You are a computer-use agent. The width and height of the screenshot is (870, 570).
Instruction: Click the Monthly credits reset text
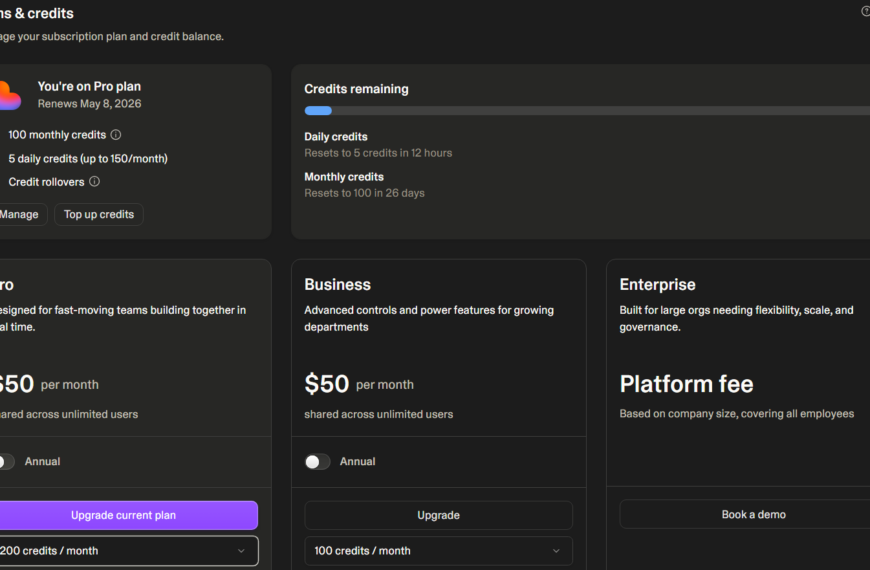[364, 193]
